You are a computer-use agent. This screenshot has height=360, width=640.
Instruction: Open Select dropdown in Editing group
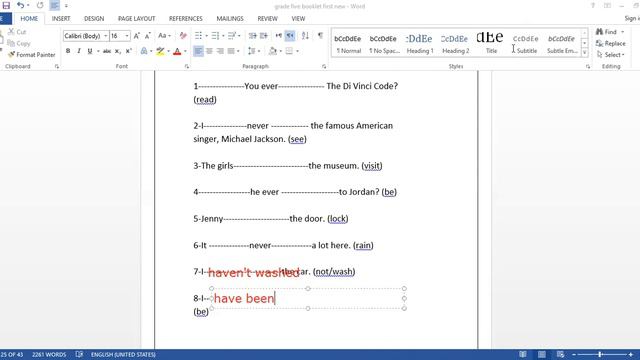[611, 55]
